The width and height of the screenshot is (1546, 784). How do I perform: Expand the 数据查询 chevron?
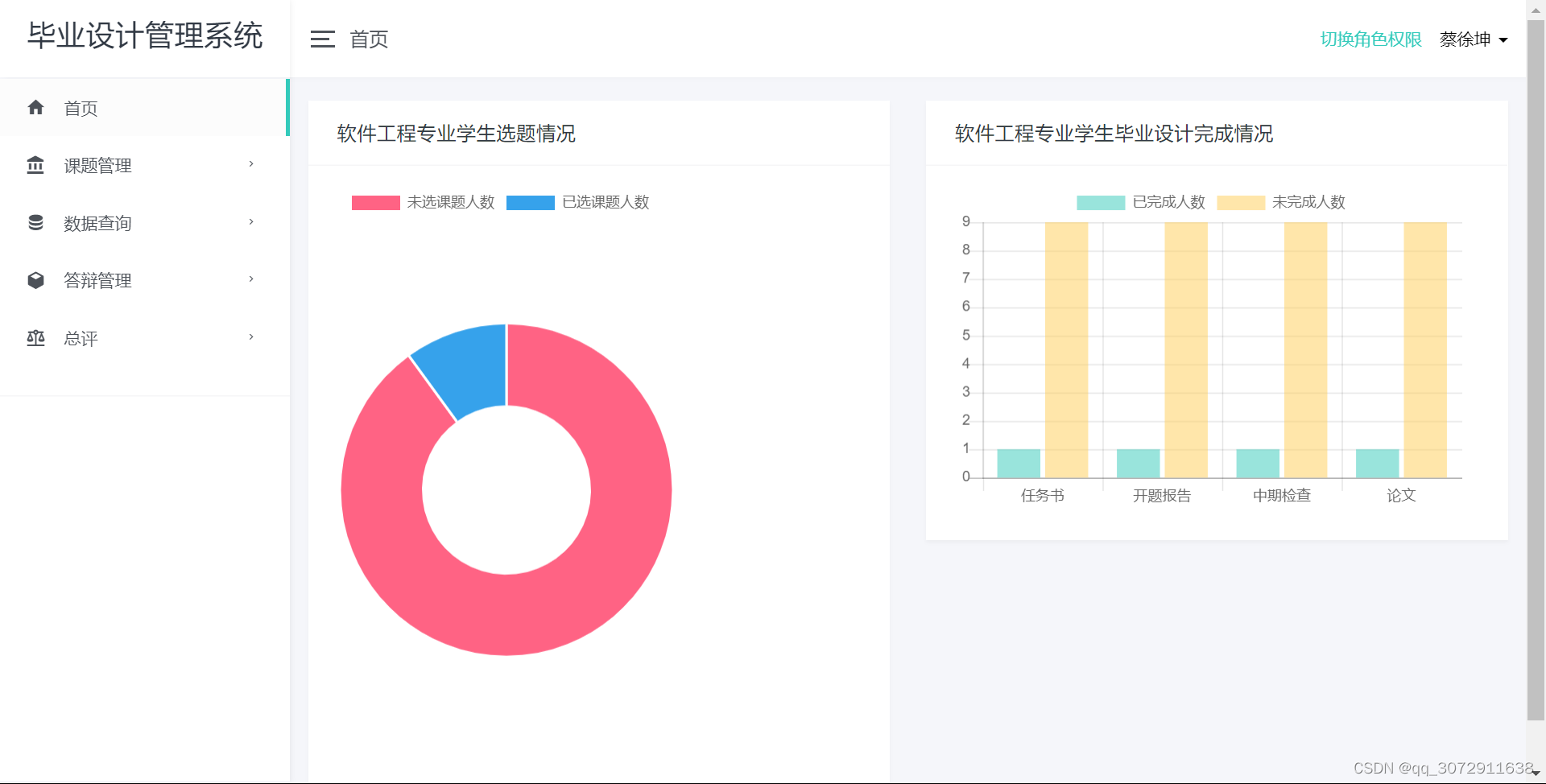coord(251,222)
